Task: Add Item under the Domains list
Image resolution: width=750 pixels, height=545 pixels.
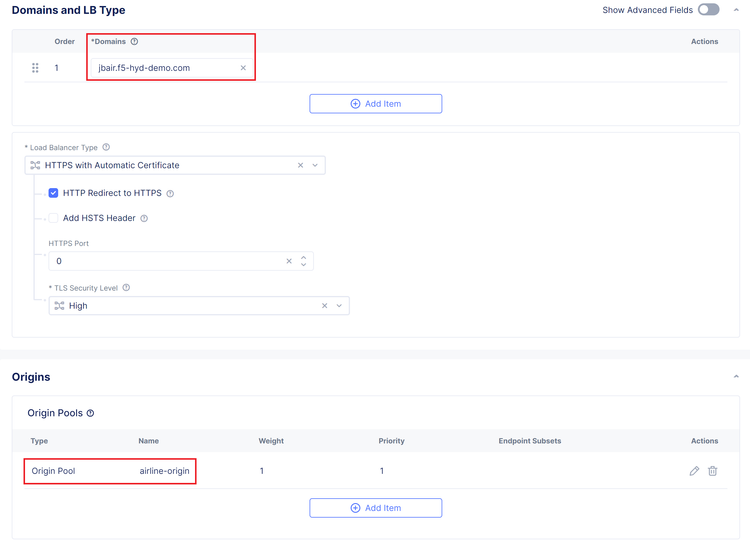Action: [x=376, y=104]
